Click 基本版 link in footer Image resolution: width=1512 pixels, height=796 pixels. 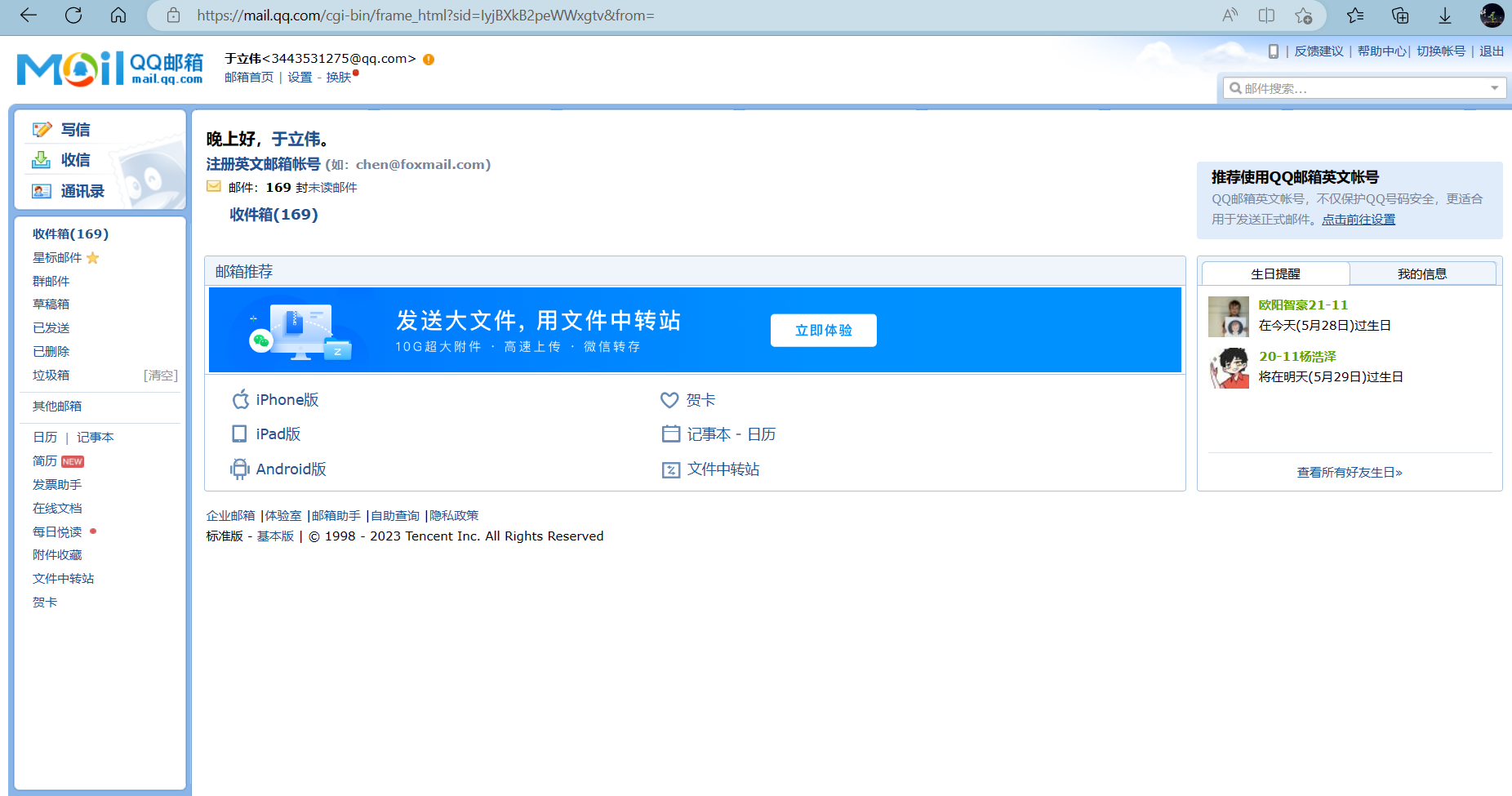click(x=275, y=536)
